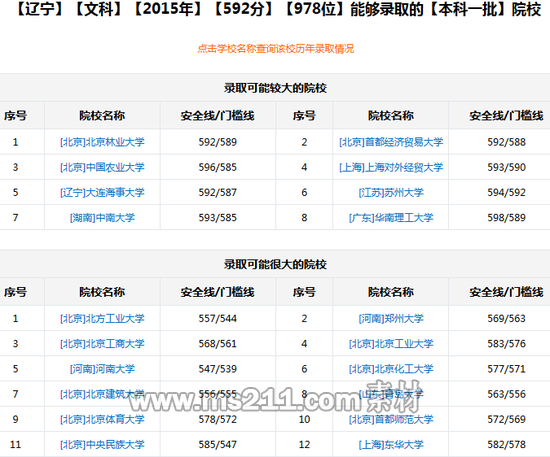Select the 569/563 score cell

point(506,318)
